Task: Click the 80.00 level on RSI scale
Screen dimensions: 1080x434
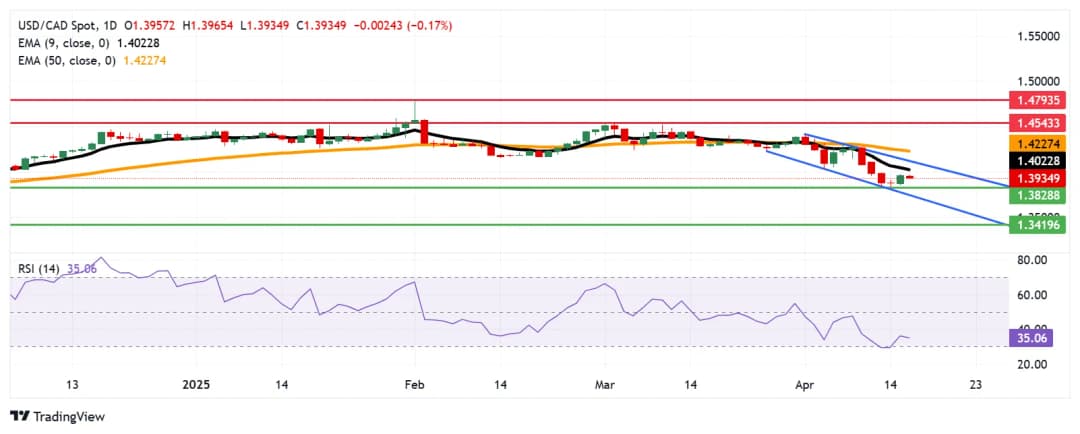Action: coord(1032,260)
